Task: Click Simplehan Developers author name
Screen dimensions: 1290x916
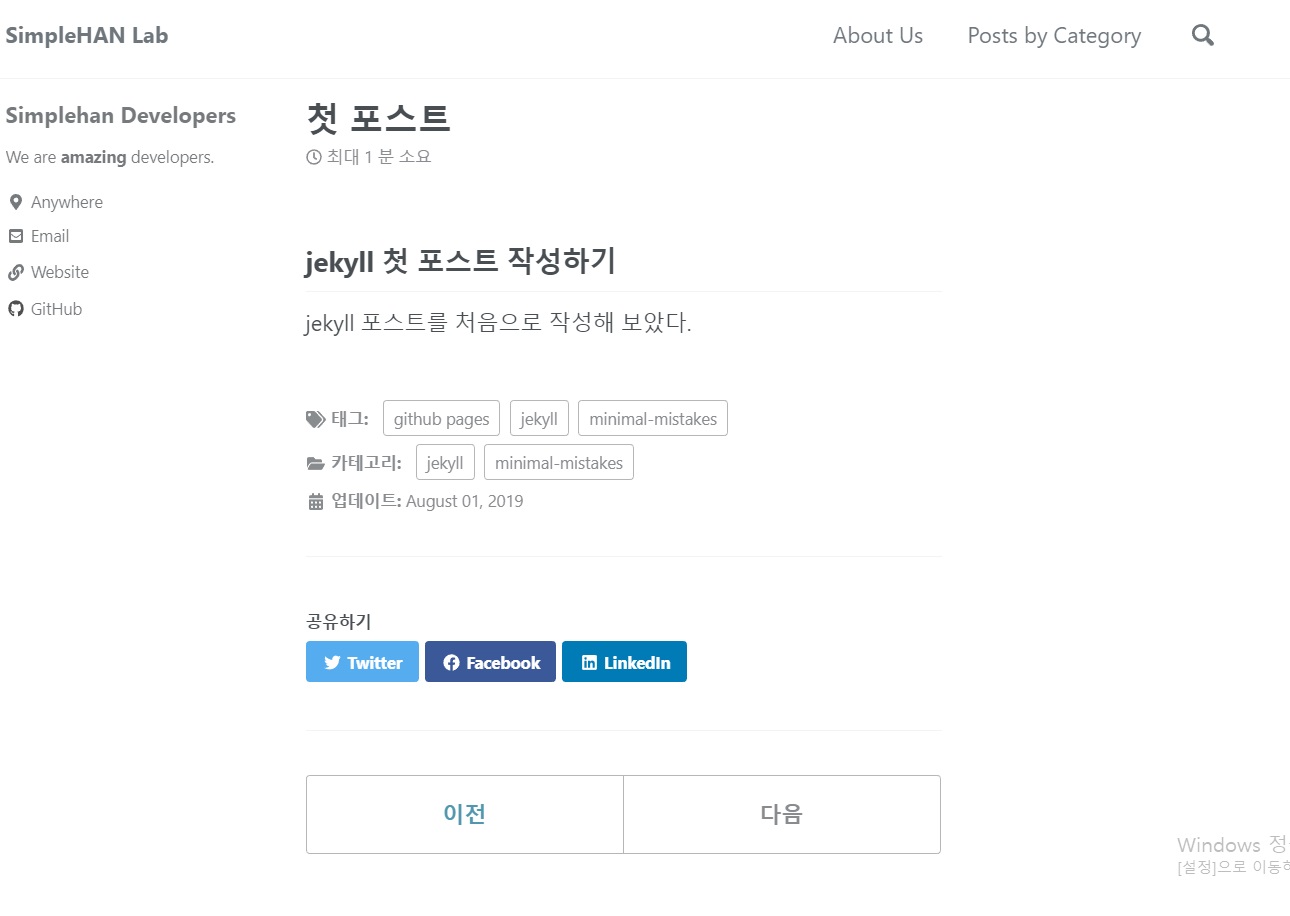Action: click(121, 116)
